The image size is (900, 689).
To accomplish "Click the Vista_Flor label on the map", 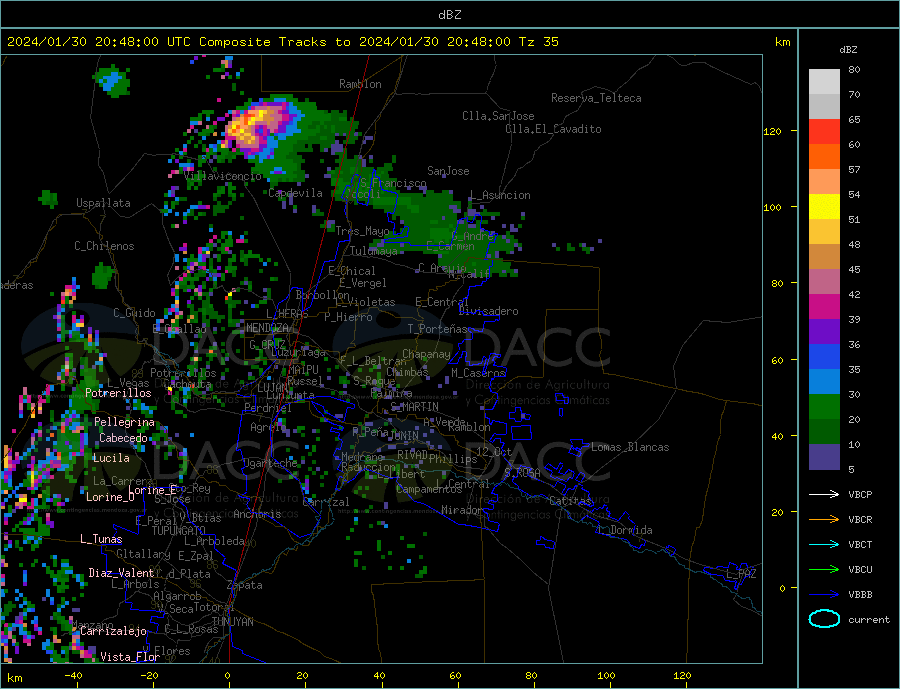I will tap(130, 657).
